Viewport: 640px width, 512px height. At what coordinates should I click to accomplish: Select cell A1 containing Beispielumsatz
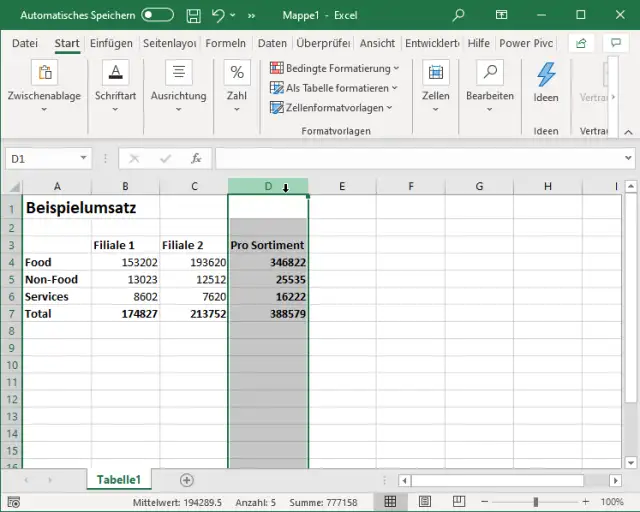(57, 208)
